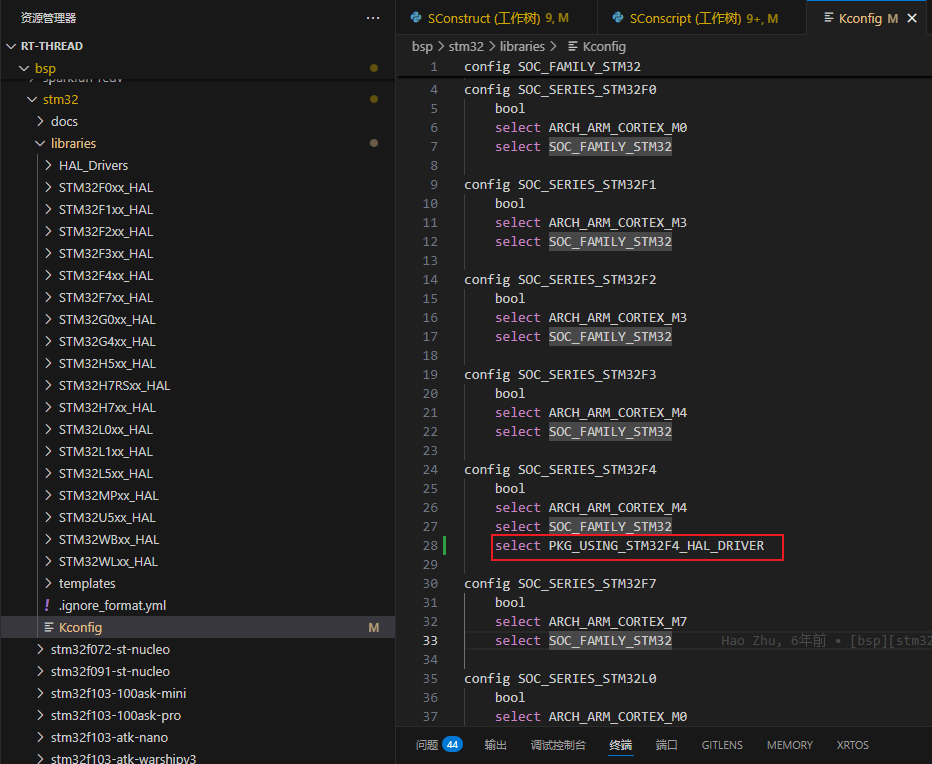Open Kconfig file in the explorer tree
This screenshot has height=764, width=932.
click(x=80, y=627)
